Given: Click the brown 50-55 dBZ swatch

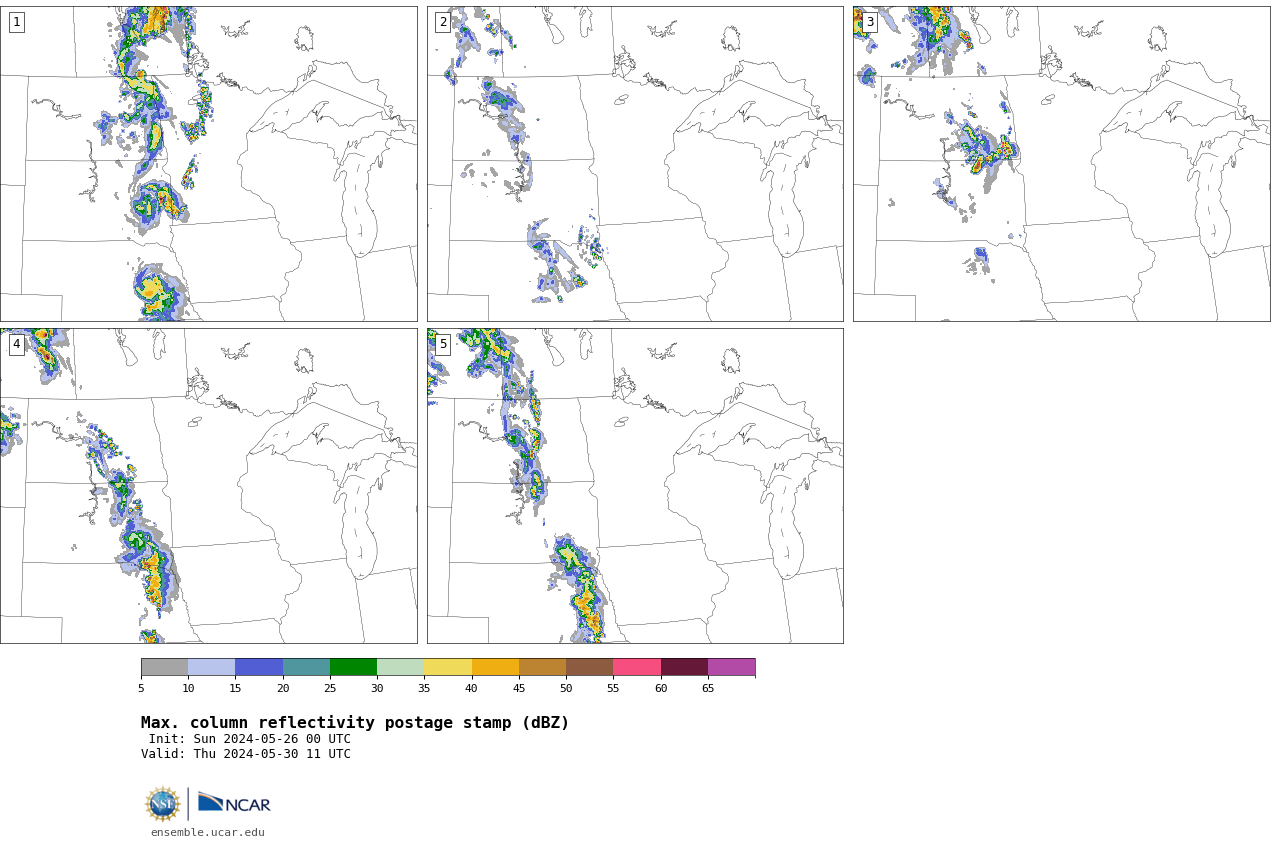Looking at the screenshot, I should (x=589, y=667).
